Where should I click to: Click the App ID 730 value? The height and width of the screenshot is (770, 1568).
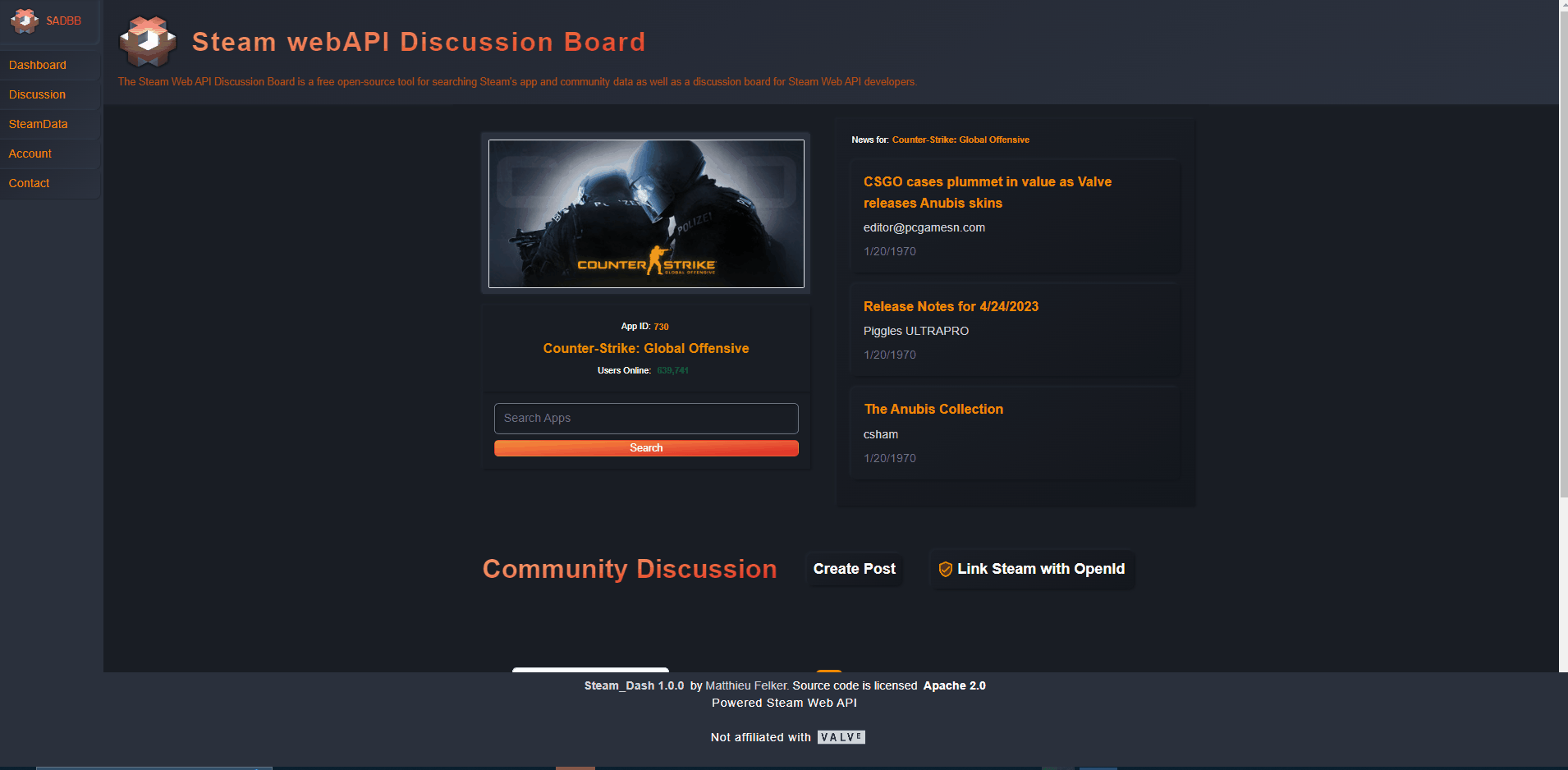(x=661, y=327)
